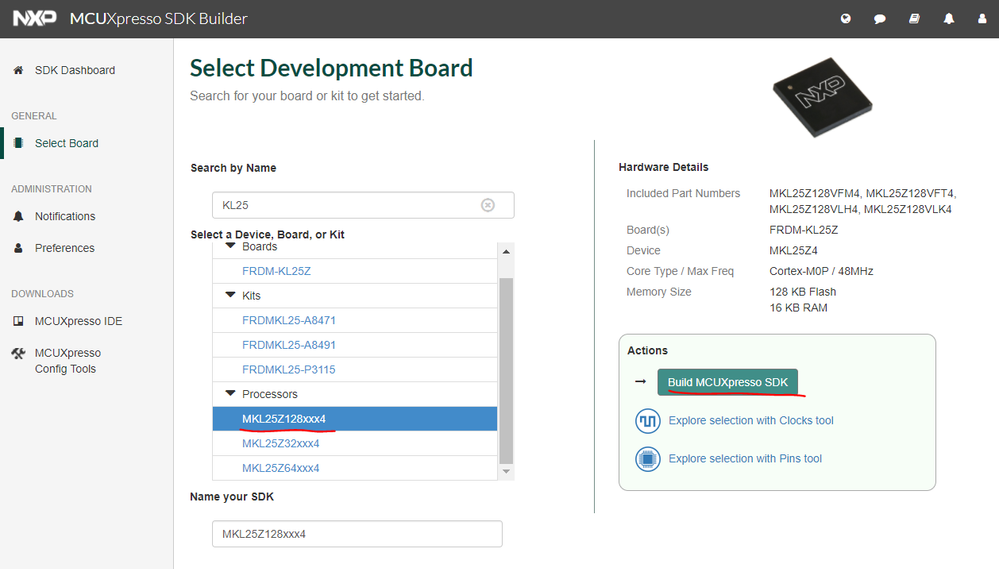Screen dimensions: 999x569
Task: Clear the search field with X icon
Action: (x=488, y=205)
